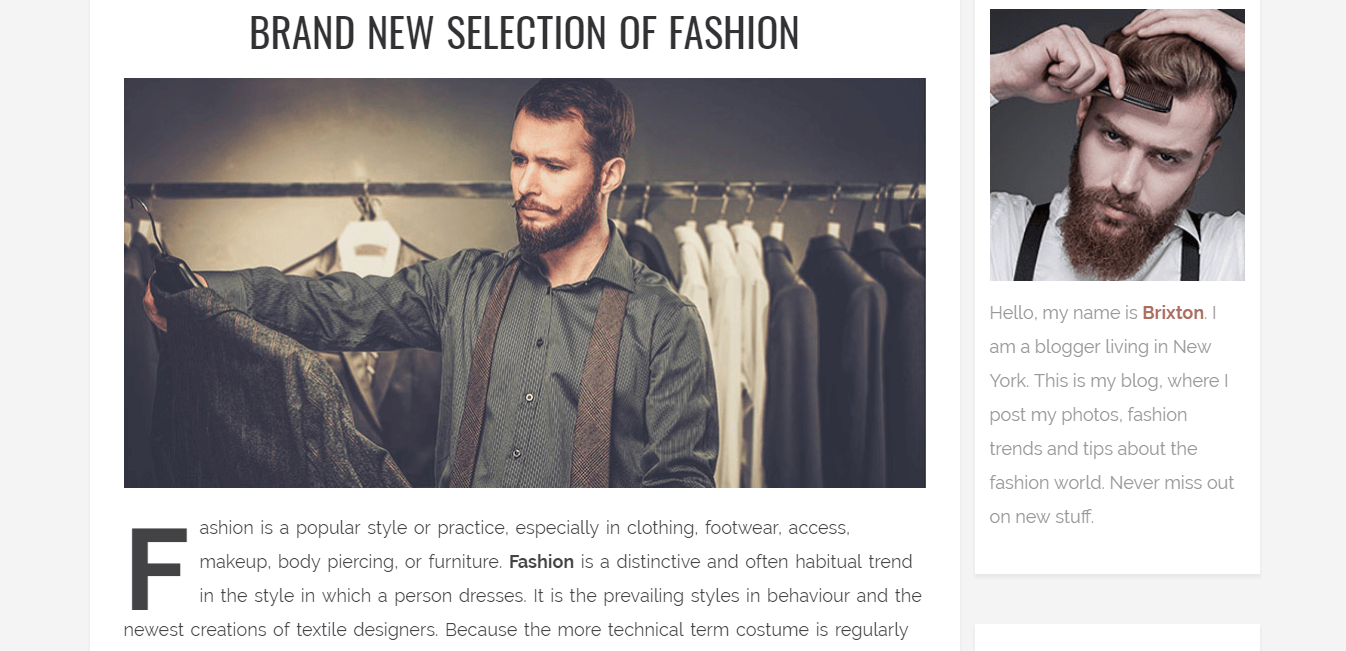Open the Brixton author link
This screenshot has height=651, width=1346.
[x=1172, y=313]
